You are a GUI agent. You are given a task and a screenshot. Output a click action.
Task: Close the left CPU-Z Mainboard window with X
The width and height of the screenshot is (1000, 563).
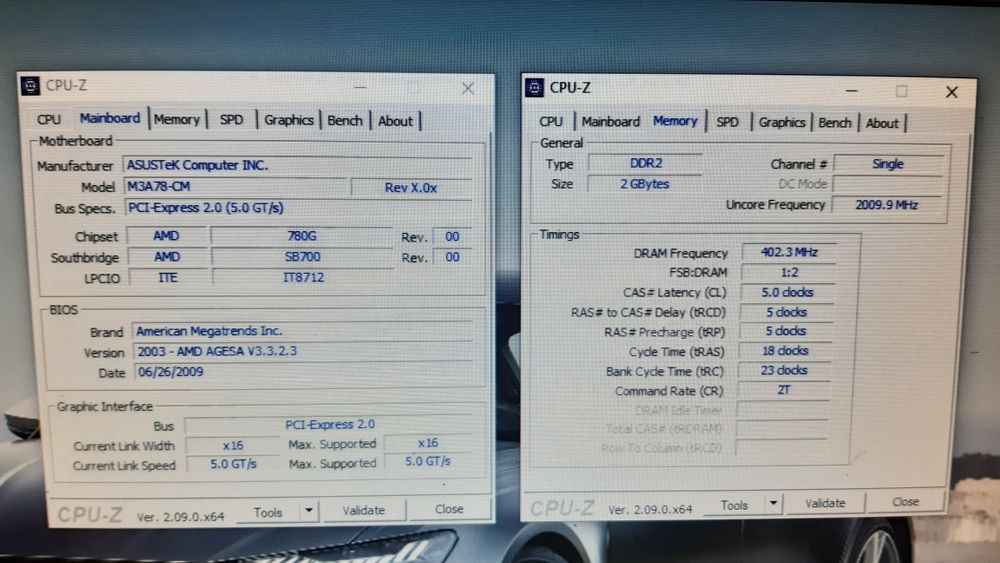tap(467, 88)
